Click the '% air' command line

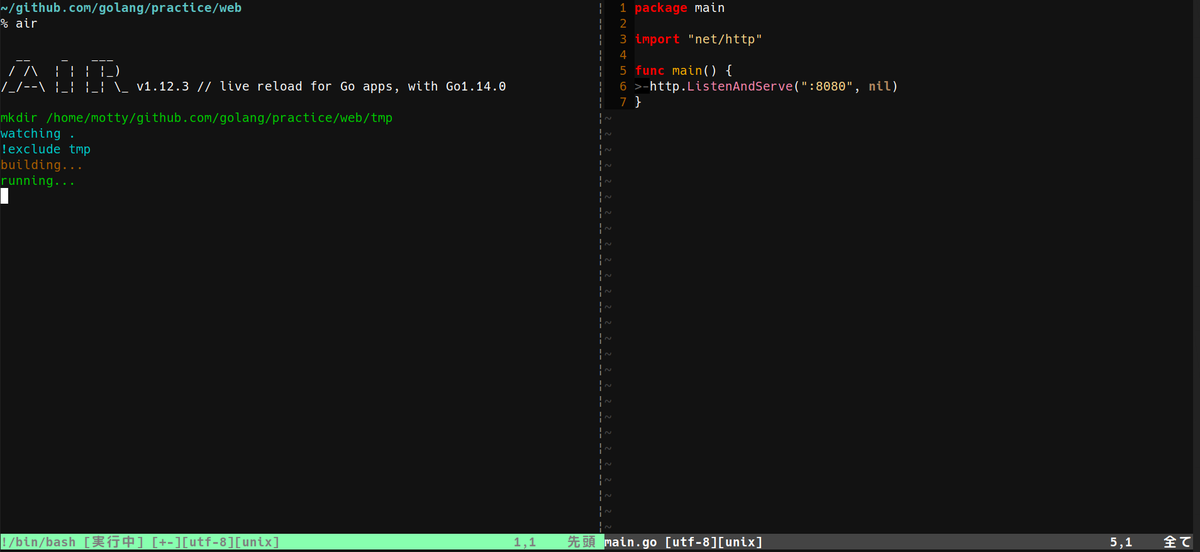(x=19, y=23)
